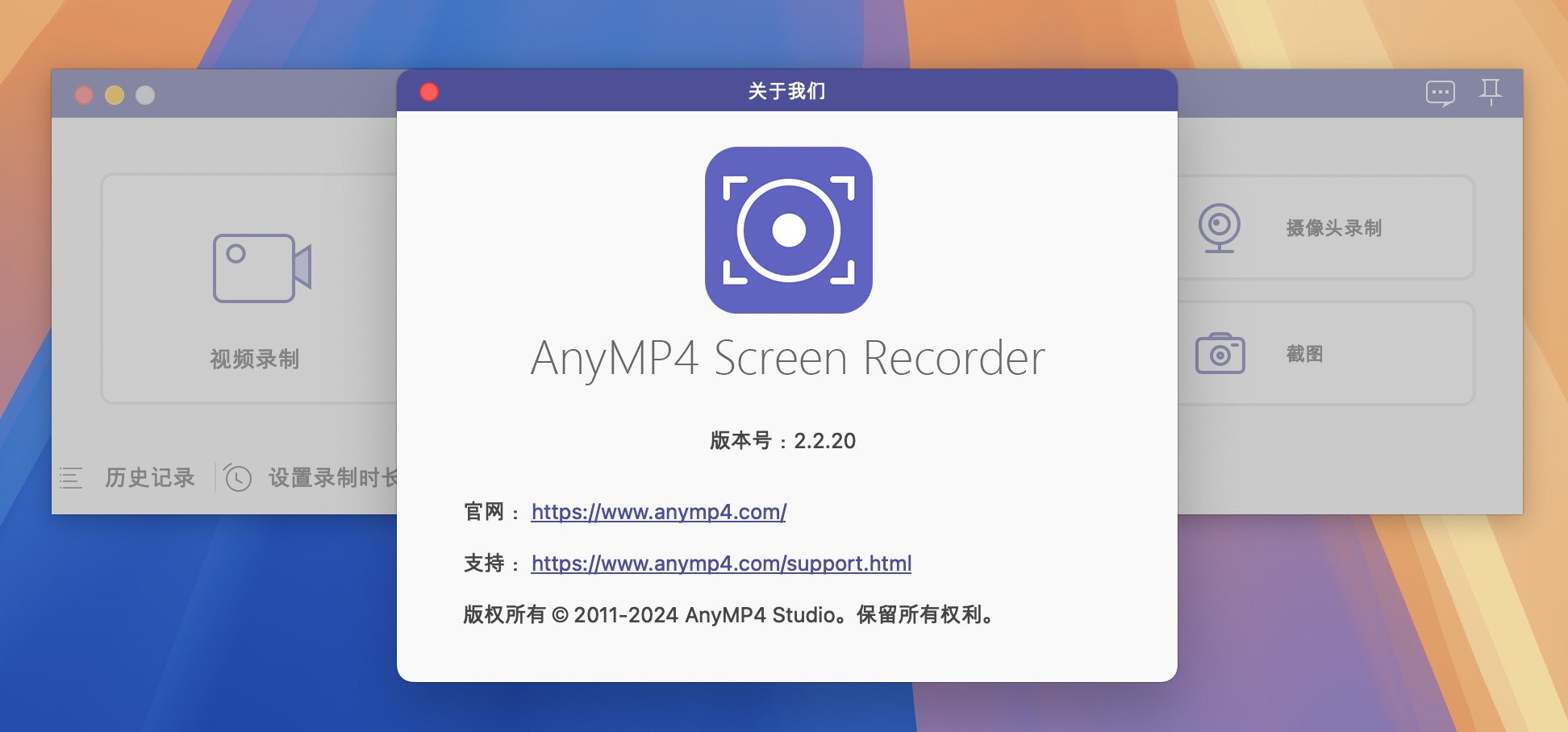Open 设置录制时长 duration setting
Image resolution: width=1568 pixels, height=732 pixels.
click(x=333, y=478)
